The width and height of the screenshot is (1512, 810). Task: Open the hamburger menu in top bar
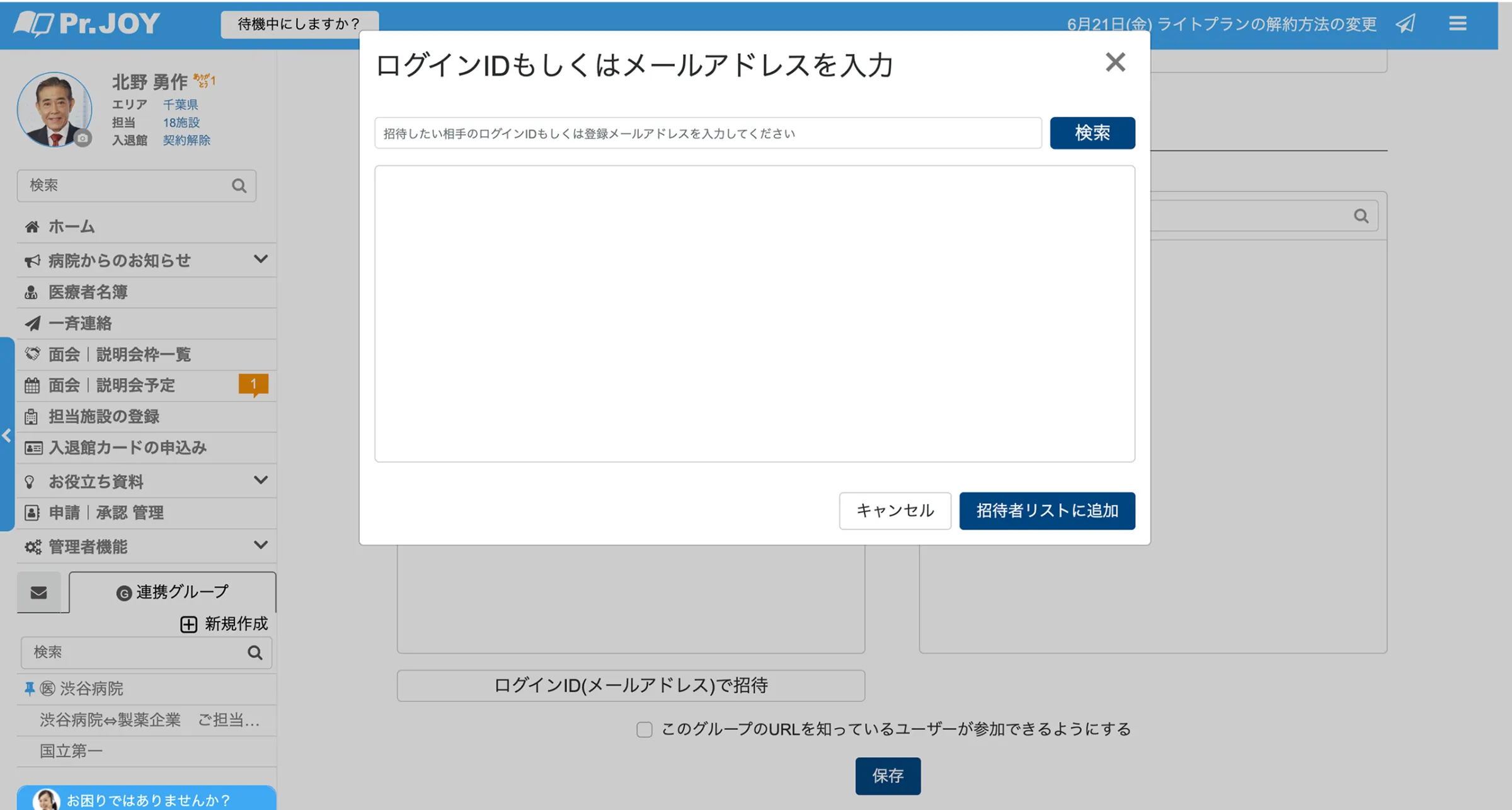click(x=1457, y=24)
